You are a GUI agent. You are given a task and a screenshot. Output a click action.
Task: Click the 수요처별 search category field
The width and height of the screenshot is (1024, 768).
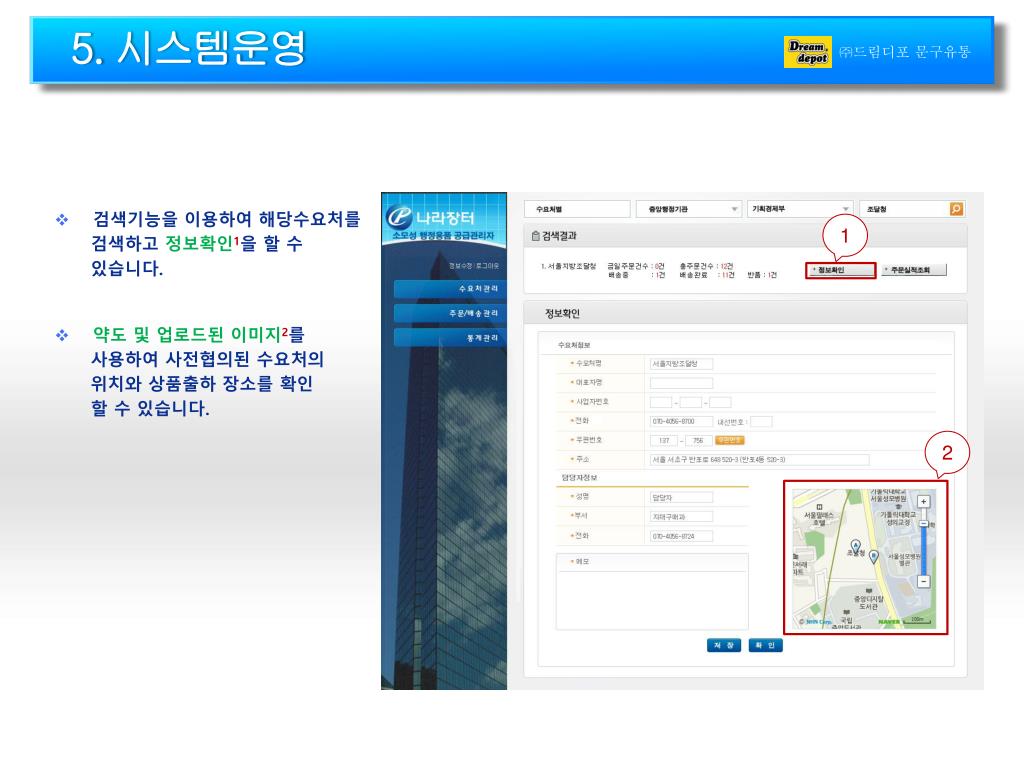577,209
